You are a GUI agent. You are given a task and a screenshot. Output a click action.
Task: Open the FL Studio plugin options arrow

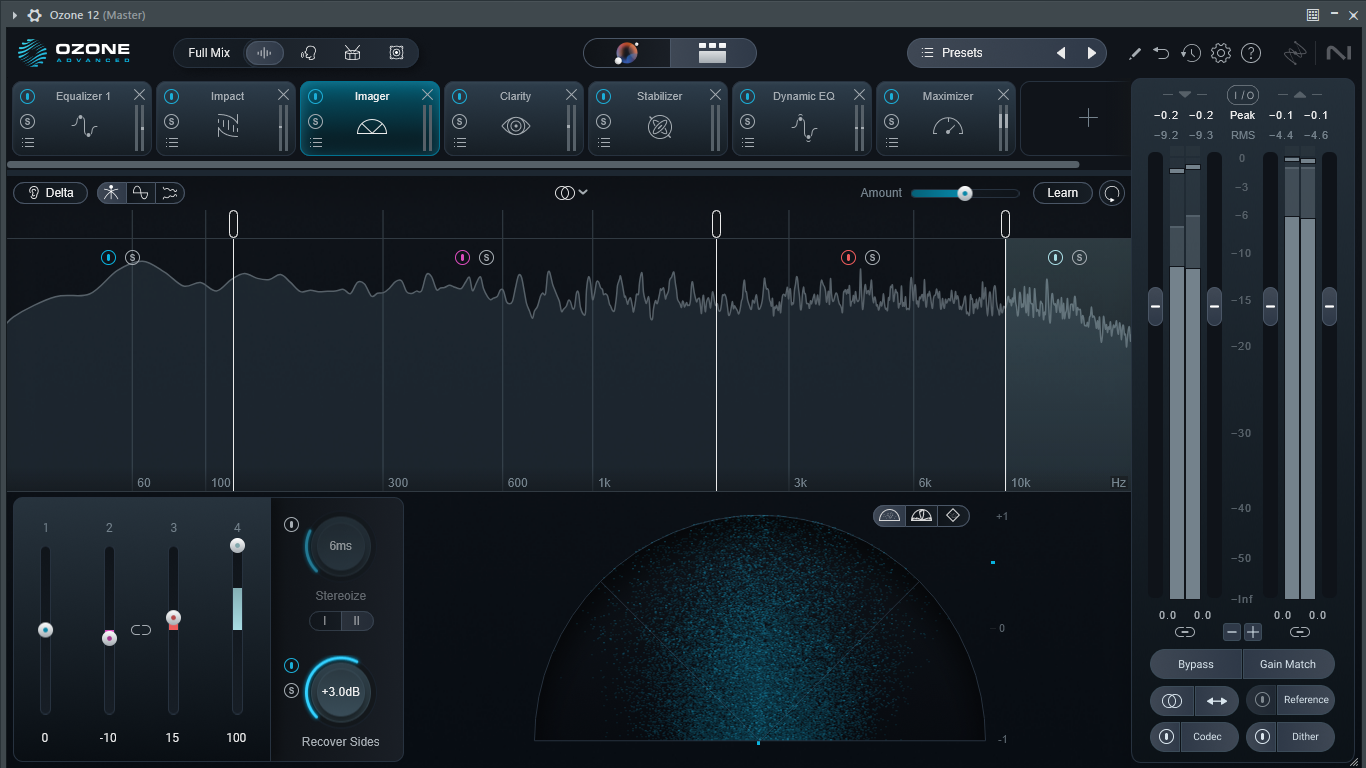coord(14,15)
